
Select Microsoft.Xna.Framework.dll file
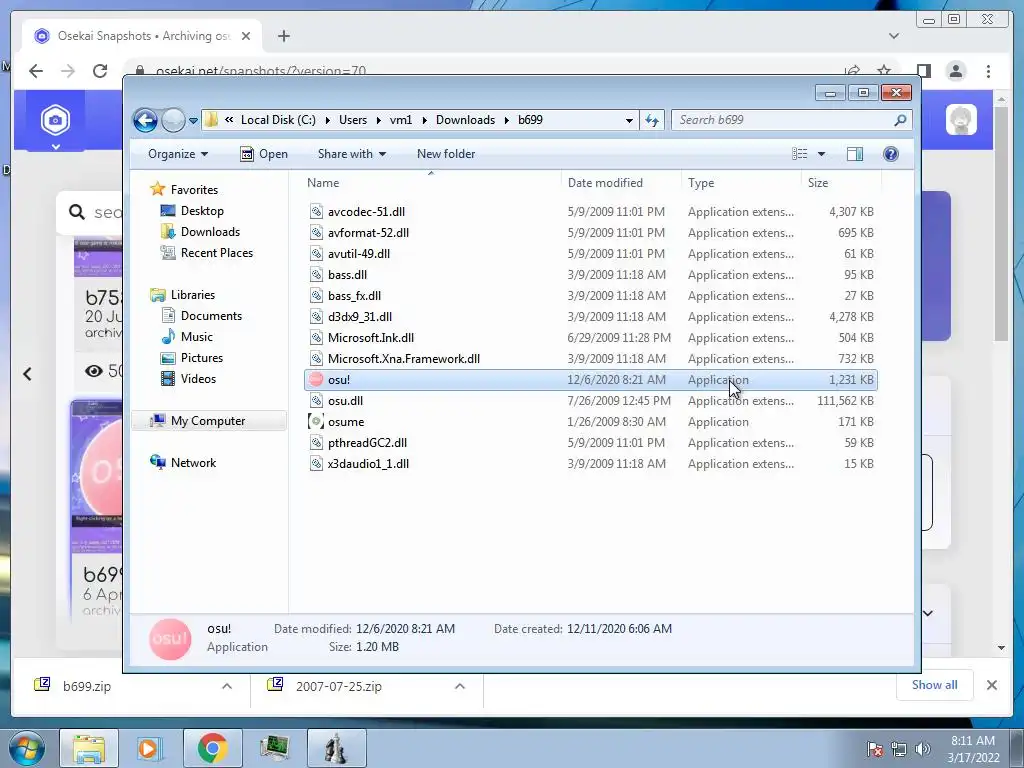(x=404, y=359)
